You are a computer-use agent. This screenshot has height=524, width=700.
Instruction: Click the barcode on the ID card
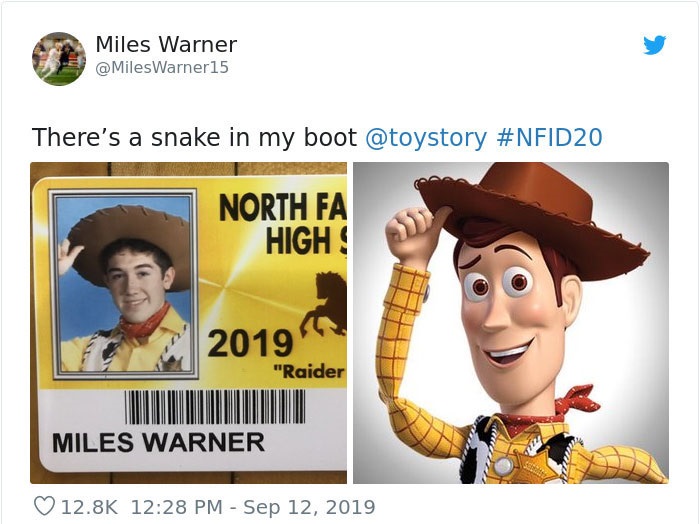215,407
